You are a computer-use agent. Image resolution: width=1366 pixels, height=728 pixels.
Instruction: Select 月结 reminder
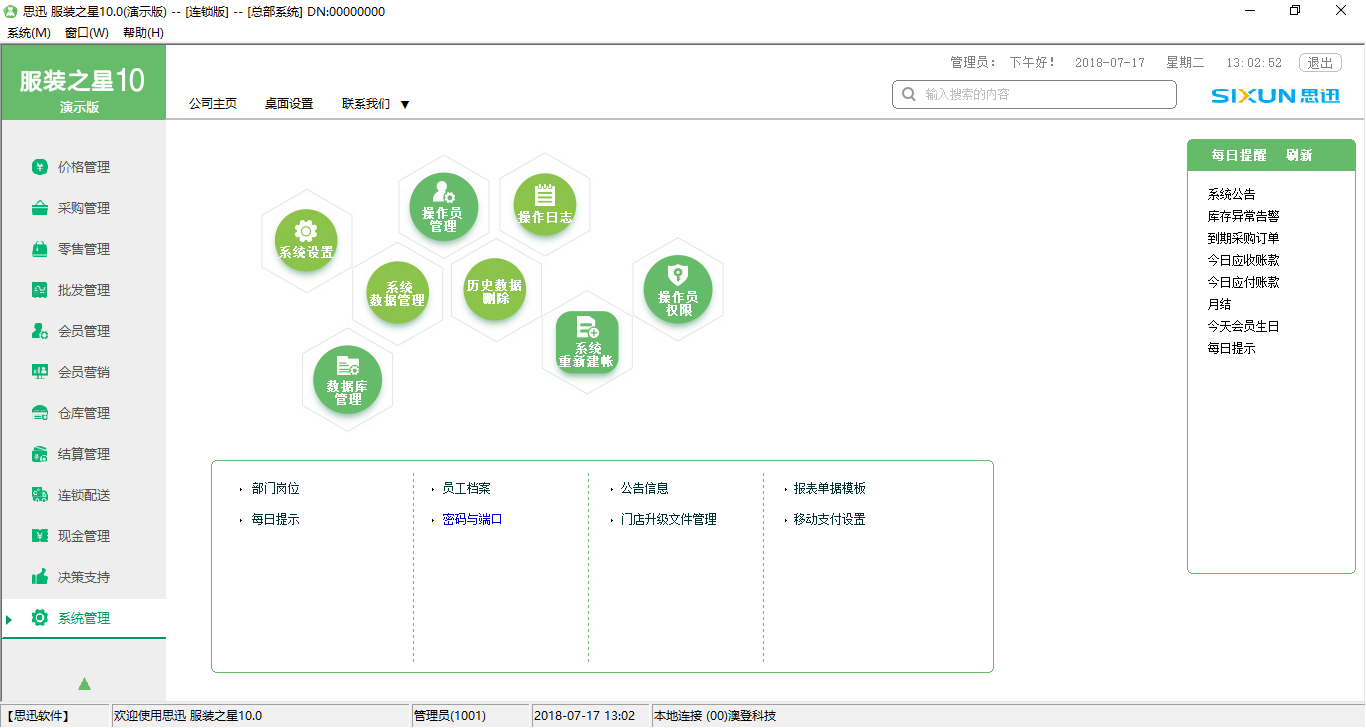click(x=1219, y=304)
